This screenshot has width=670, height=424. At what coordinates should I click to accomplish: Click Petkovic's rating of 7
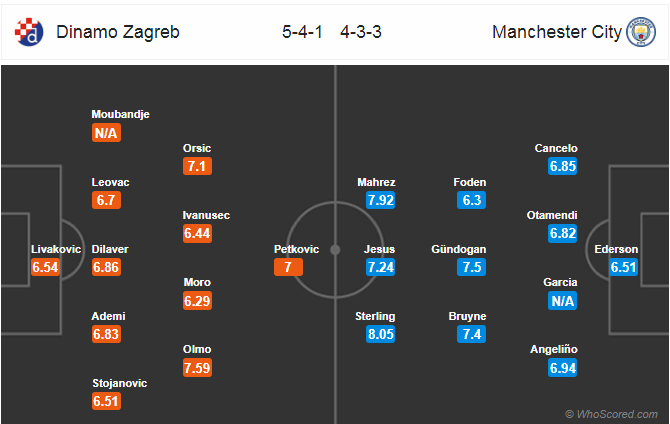point(288,267)
